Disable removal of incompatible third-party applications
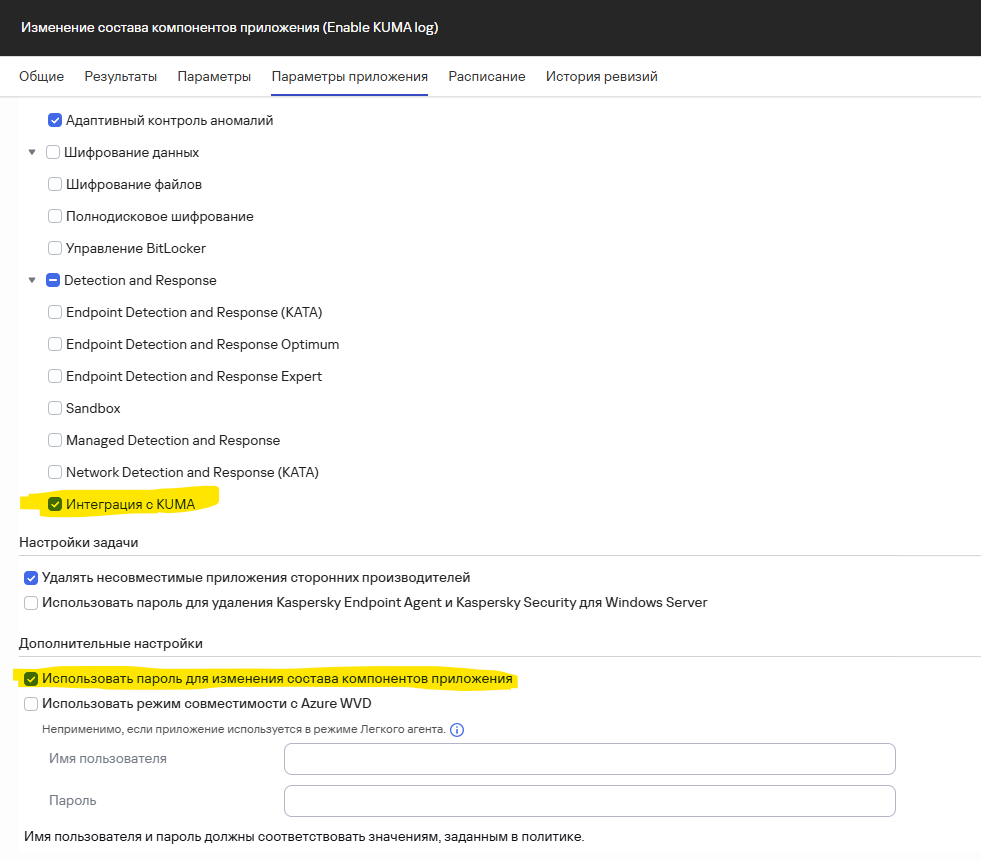Screen dimensions: 981x862 [x=31, y=578]
